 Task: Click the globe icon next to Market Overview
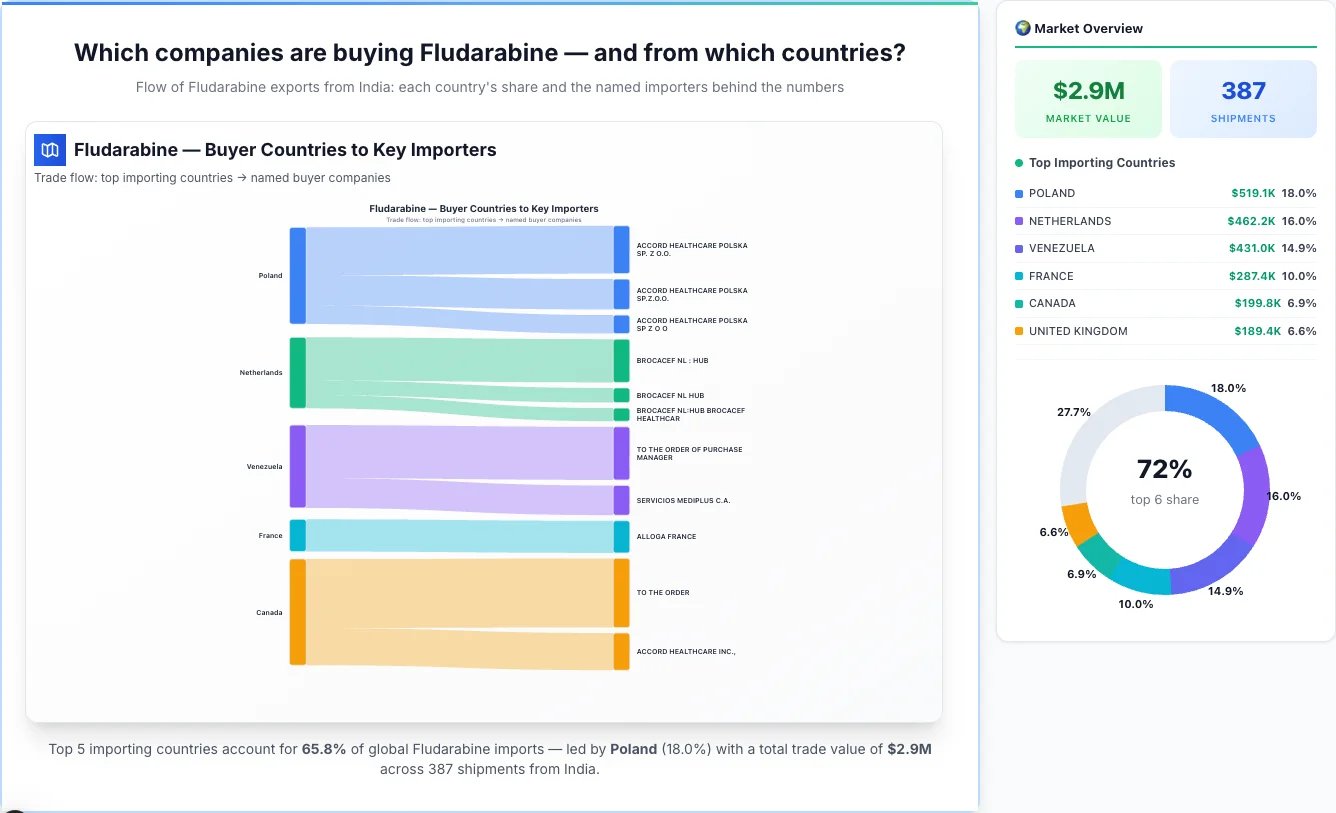pos(1022,28)
